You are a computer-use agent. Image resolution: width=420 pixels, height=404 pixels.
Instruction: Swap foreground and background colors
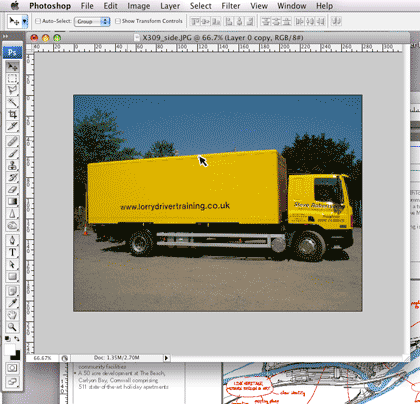pos(17,339)
